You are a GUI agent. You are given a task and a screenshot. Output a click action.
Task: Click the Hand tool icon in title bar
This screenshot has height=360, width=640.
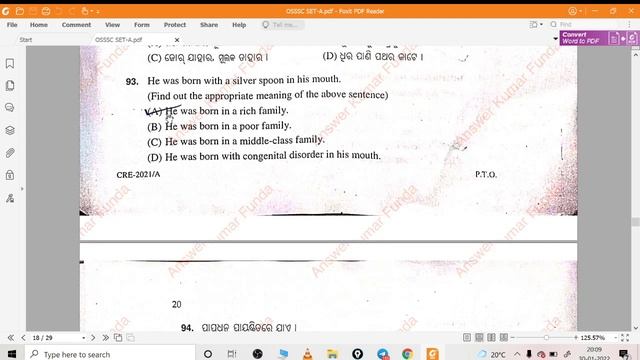tap(85, 11)
